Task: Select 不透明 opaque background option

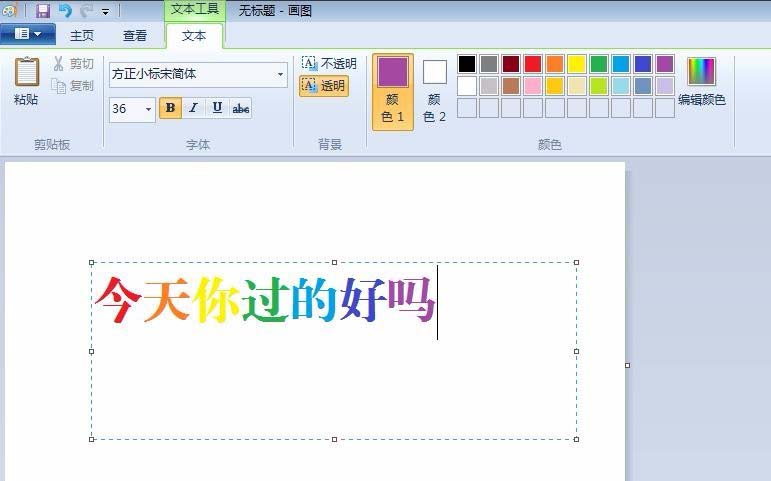Action: coord(329,63)
